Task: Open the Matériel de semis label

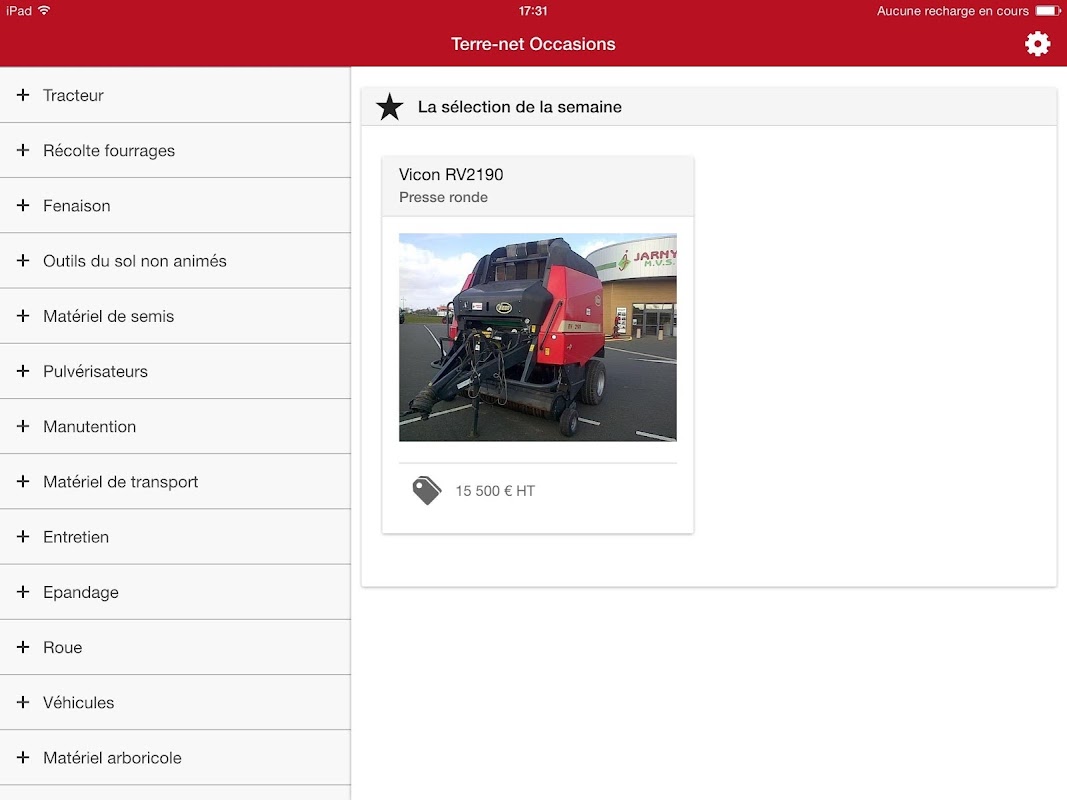Action: 108,316
